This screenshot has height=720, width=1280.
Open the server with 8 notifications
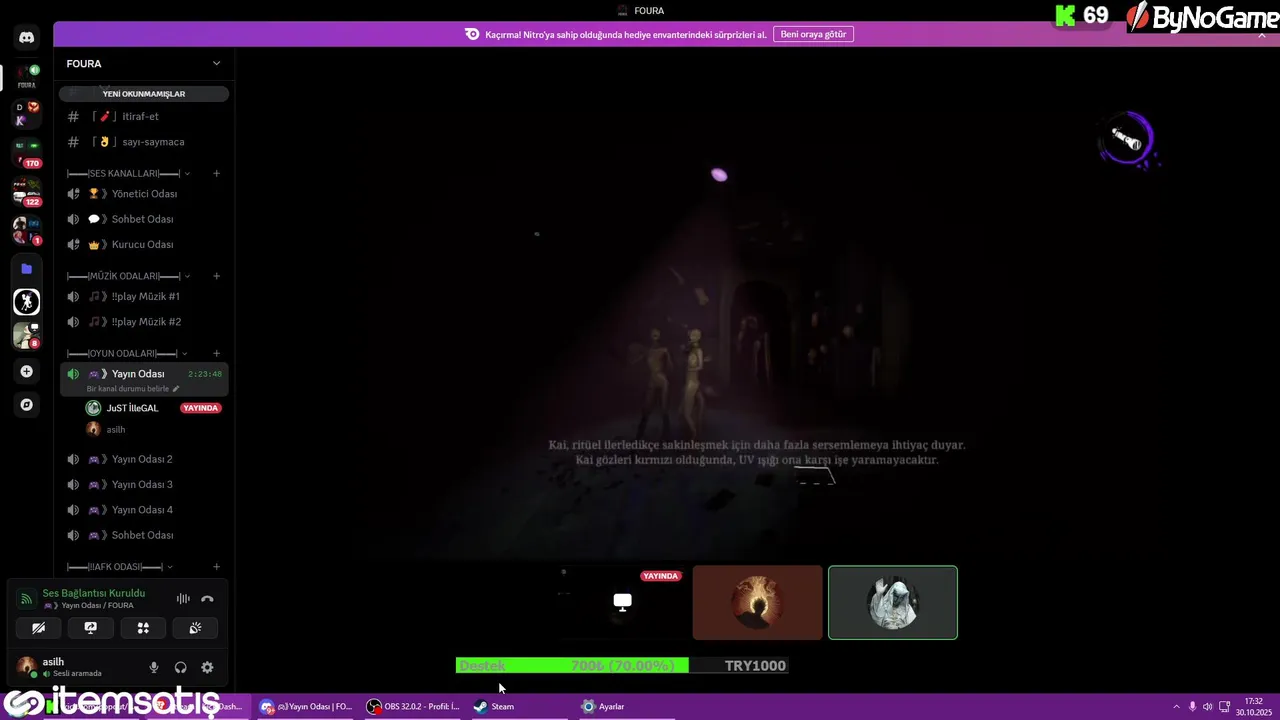[27, 335]
